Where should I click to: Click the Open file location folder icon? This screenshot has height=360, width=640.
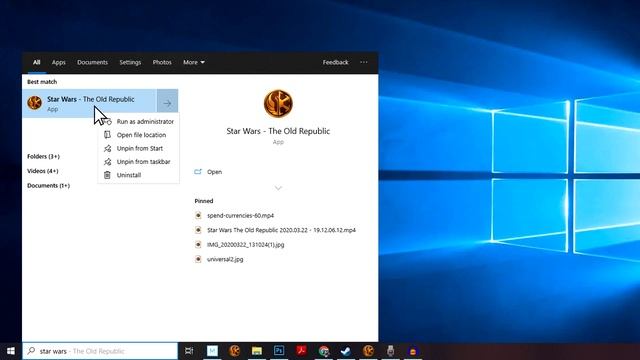(x=107, y=135)
